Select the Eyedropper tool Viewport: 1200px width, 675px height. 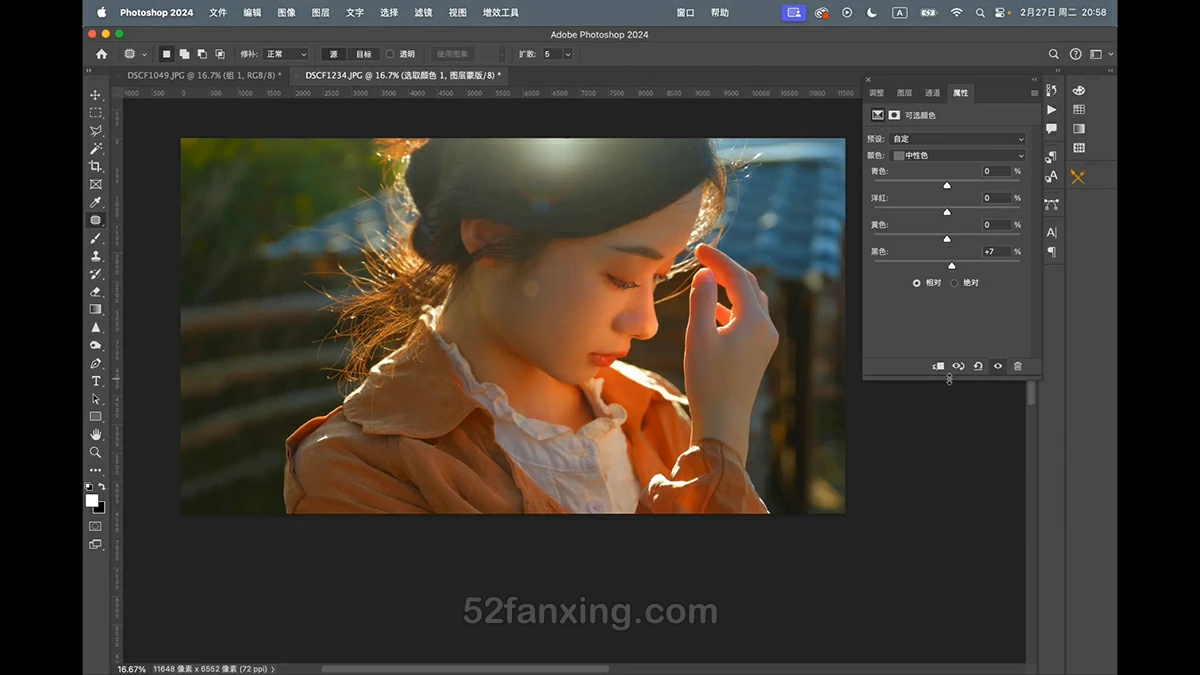pos(96,202)
